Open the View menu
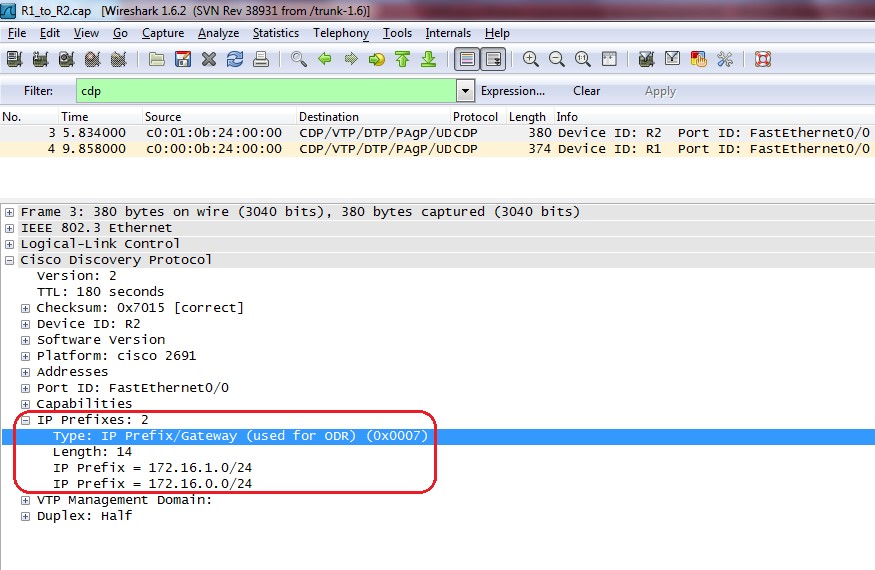 [86, 33]
